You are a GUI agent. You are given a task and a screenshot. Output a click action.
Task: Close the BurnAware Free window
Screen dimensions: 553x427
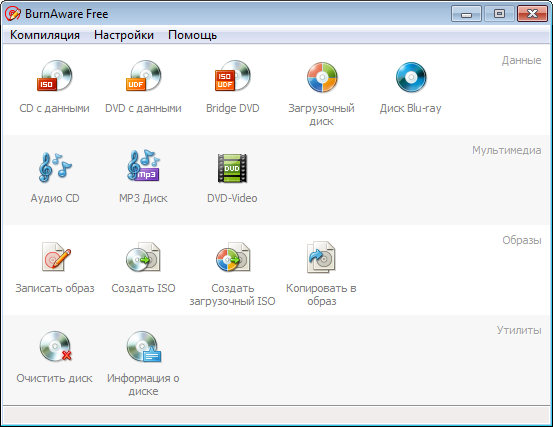tap(532, 14)
